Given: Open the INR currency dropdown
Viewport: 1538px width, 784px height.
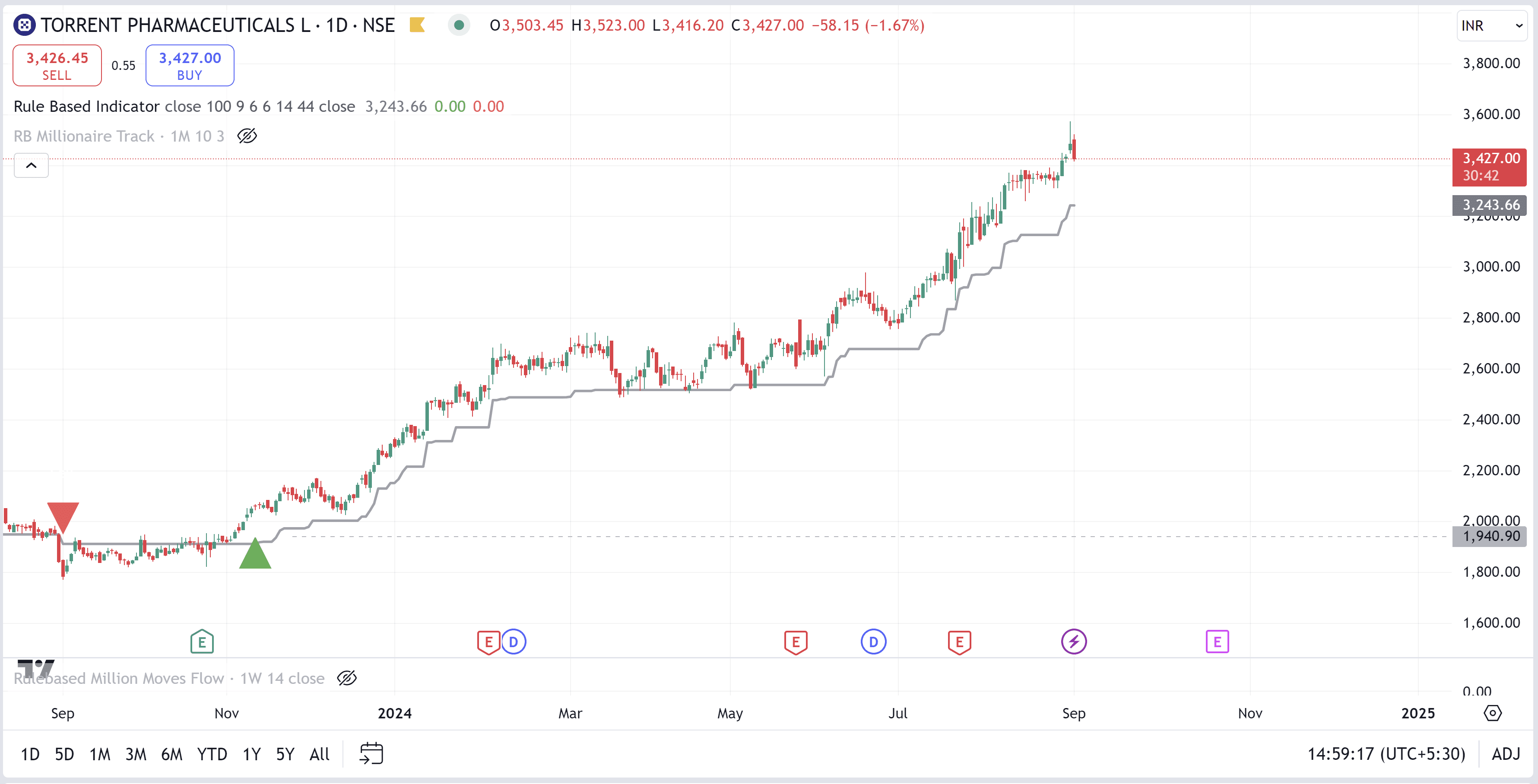Looking at the screenshot, I should (x=1491, y=25).
